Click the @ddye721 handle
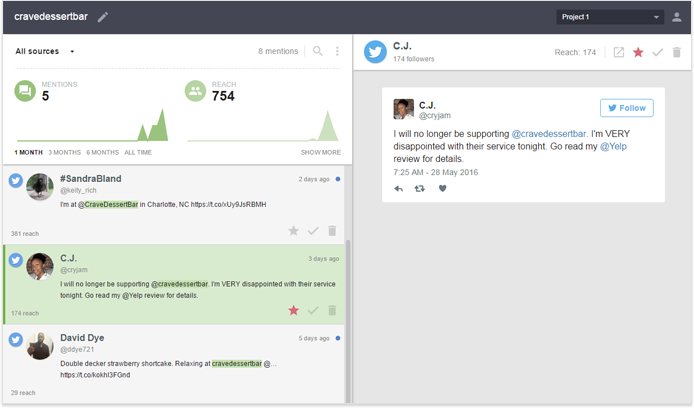Viewport: 694px width, 408px height. pyautogui.click(x=77, y=350)
